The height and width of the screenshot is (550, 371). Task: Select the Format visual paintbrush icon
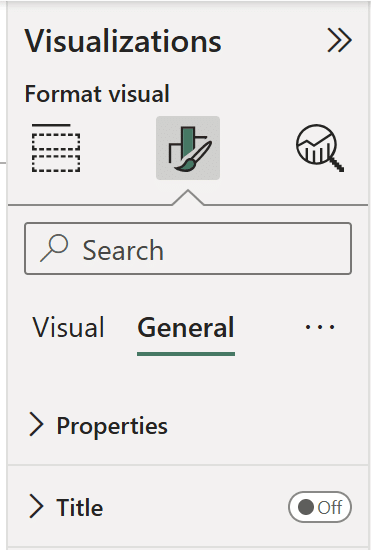pyautogui.click(x=188, y=148)
